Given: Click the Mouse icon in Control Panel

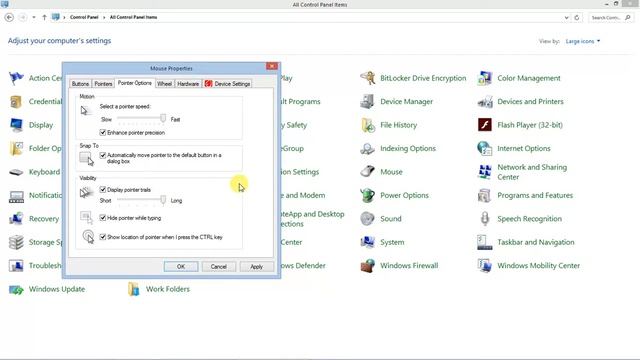Looking at the screenshot, I should 367,172.
